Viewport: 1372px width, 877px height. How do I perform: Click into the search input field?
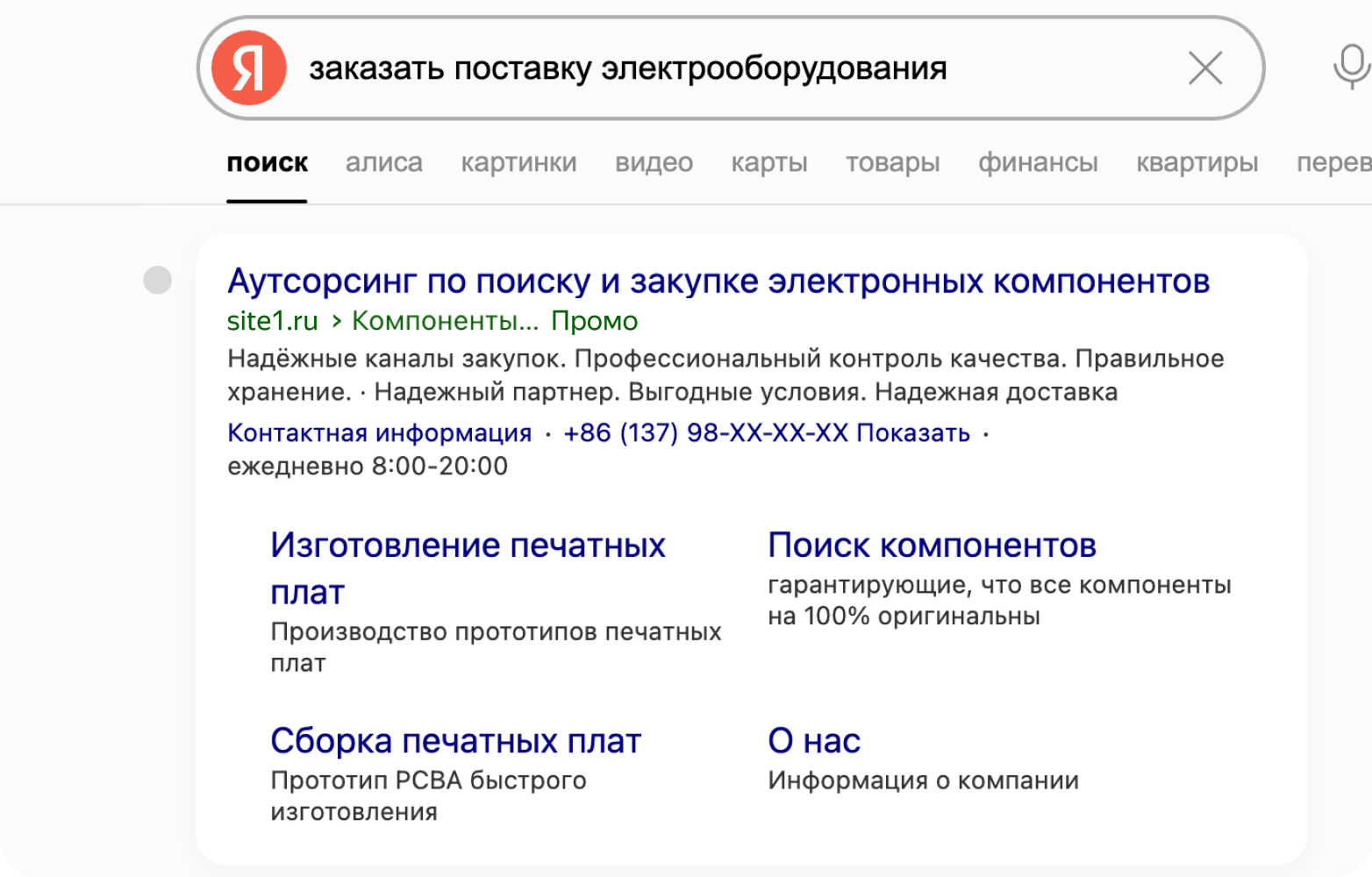coord(702,68)
